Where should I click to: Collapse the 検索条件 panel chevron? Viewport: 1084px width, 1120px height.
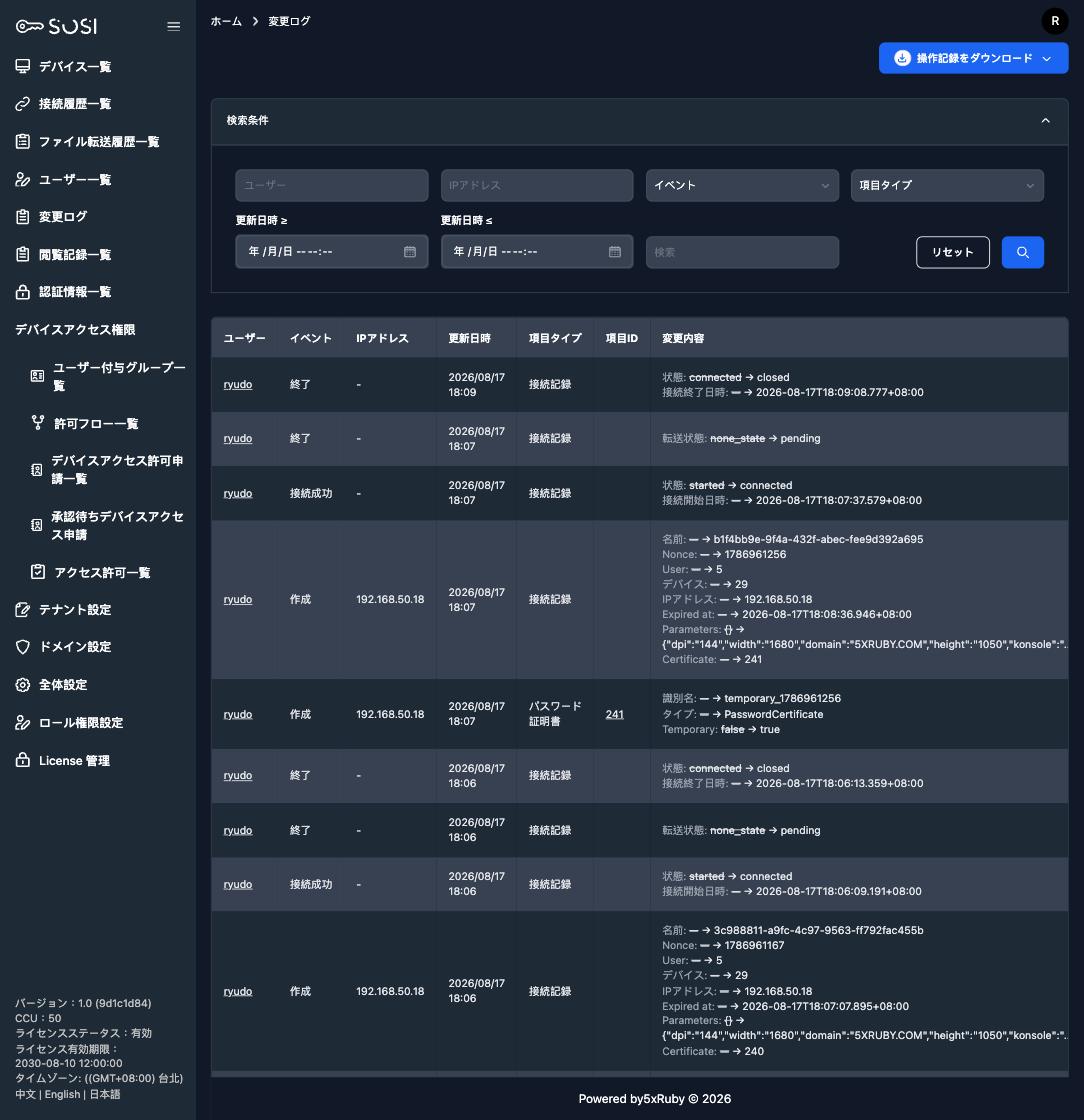1045,121
